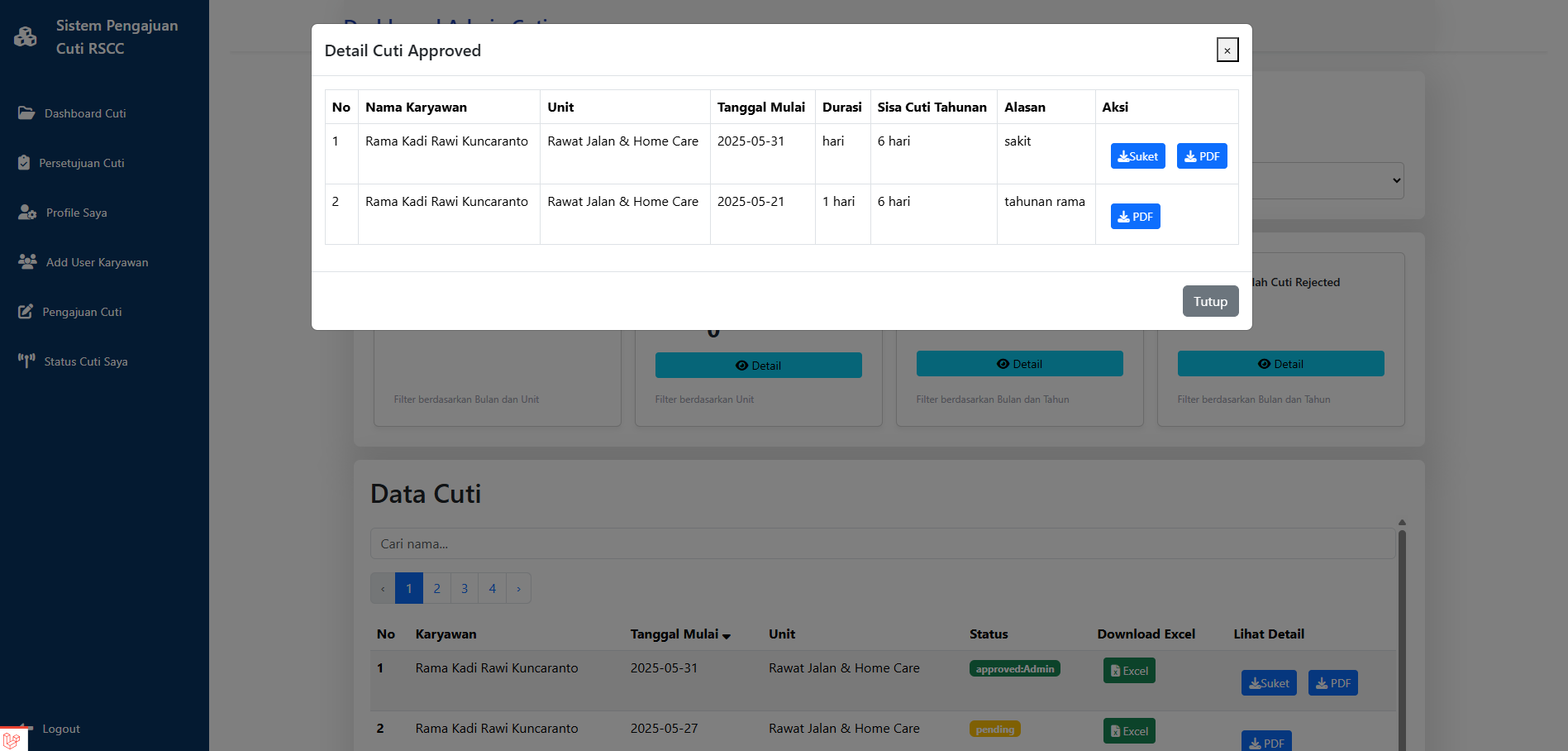Screen dimensions: 1568x751
Task: Click the Profile Saya user icon
Action: [27, 213]
